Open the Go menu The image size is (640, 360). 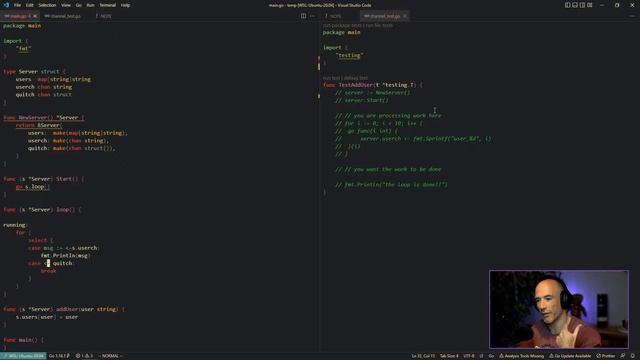pyautogui.click(x=78, y=5)
